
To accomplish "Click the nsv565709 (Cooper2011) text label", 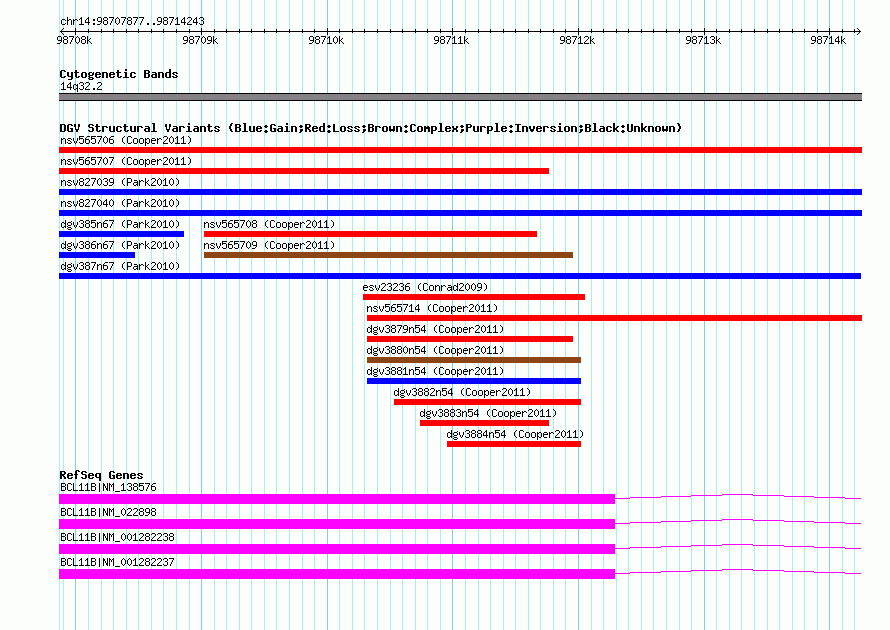I will (270, 245).
